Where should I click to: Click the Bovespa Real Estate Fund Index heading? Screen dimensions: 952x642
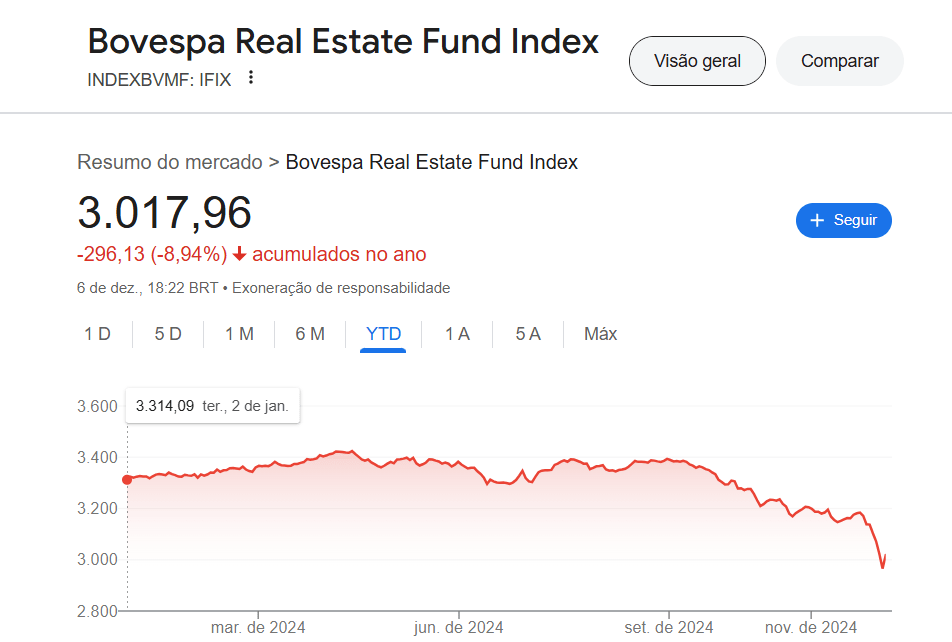point(343,42)
